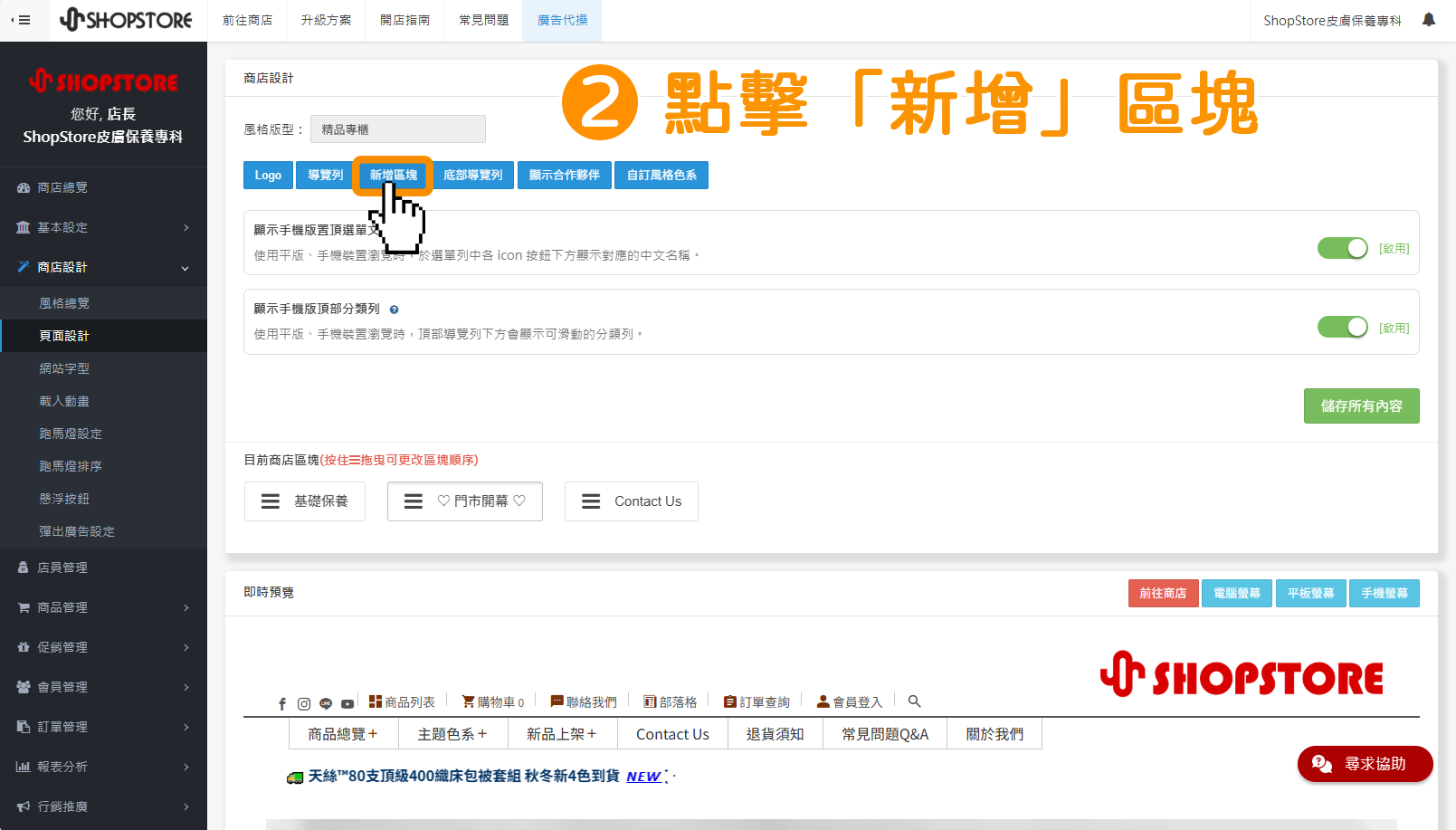Viewport: 1456px width, 830px height.
Task: Open 商品列表 grid icon link in preview
Action: click(x=402, y=701)
